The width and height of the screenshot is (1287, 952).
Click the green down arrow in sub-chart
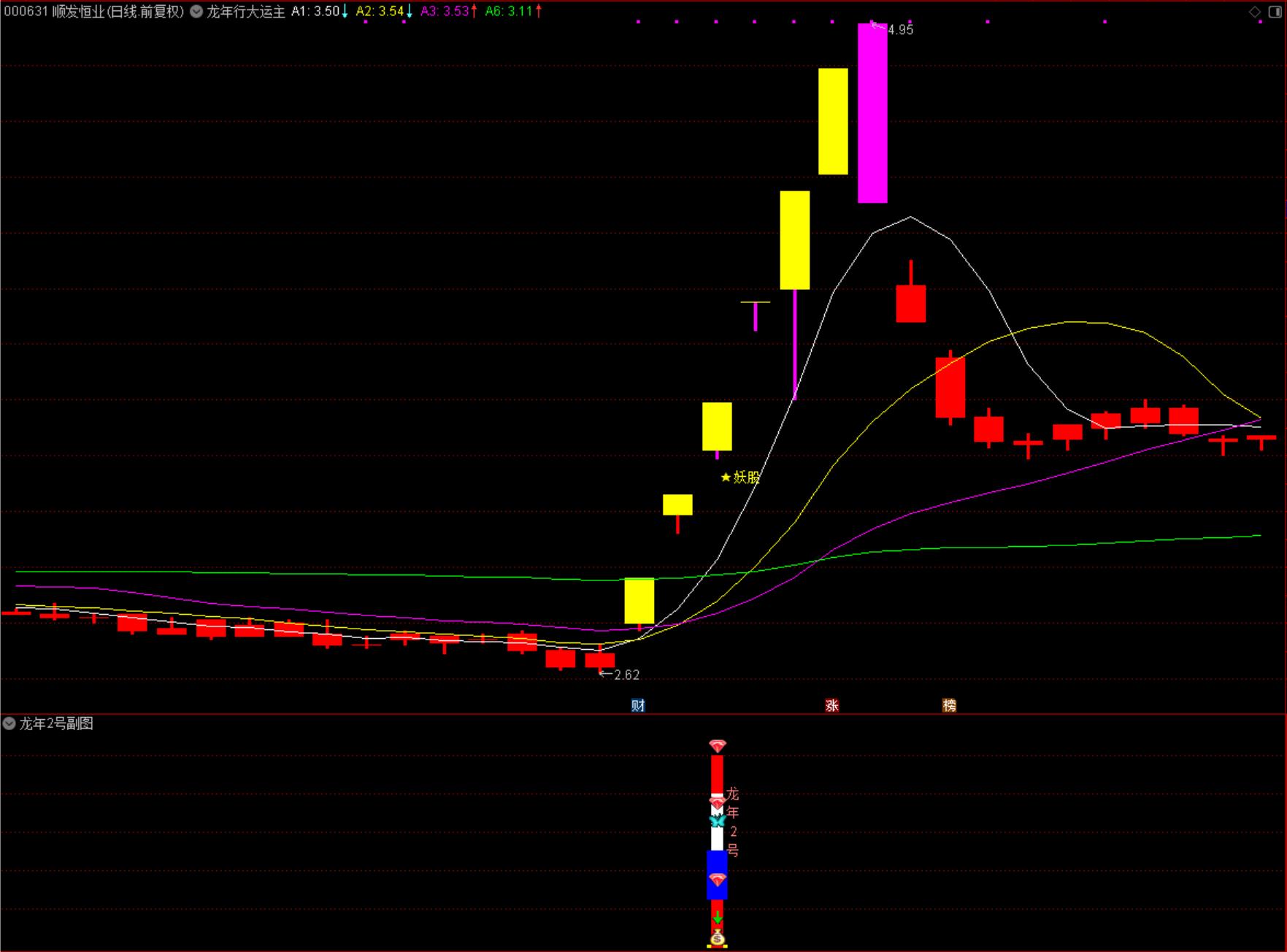tap(718, 918)
